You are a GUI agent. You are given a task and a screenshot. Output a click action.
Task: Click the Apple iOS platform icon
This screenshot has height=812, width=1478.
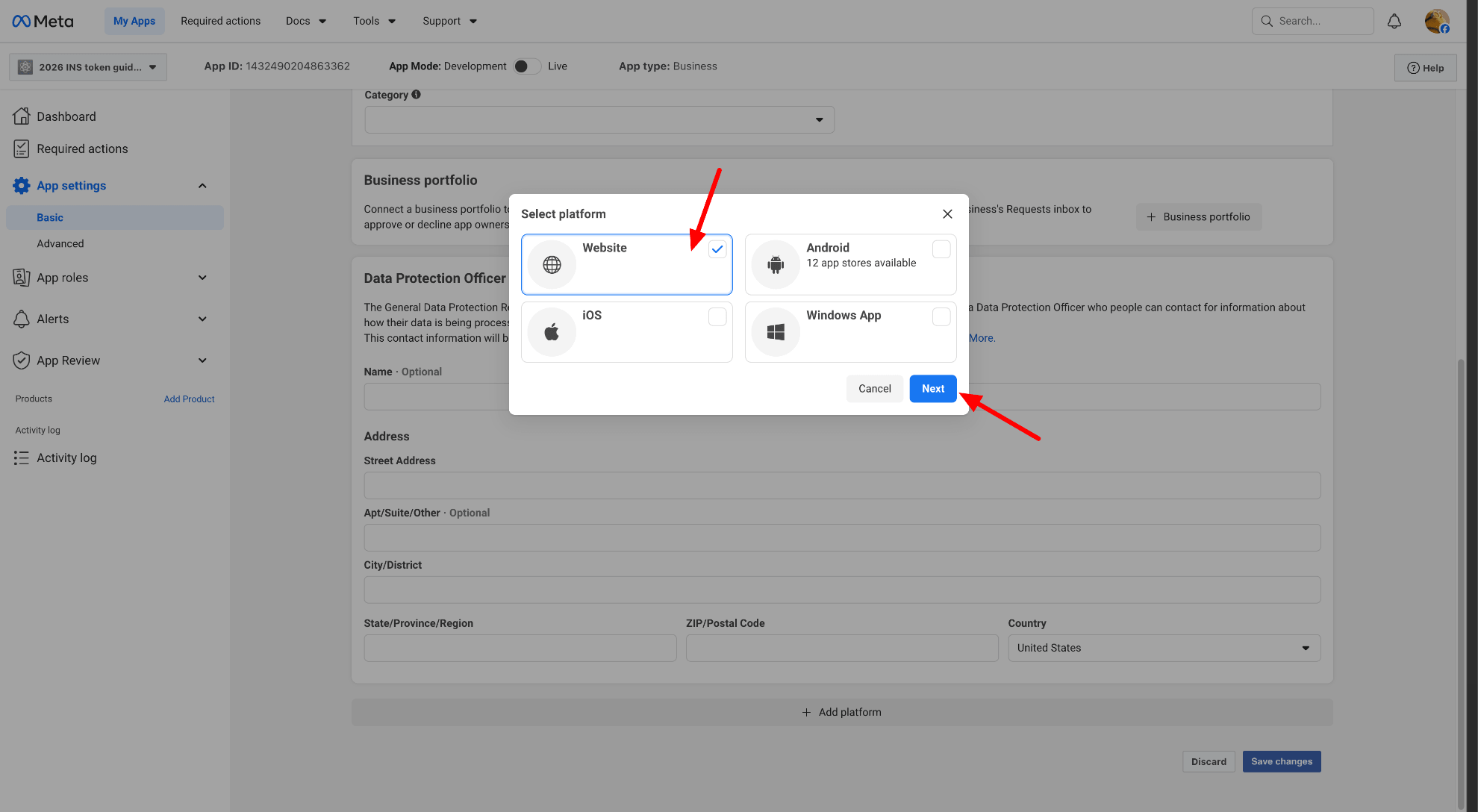coord(552,332)
